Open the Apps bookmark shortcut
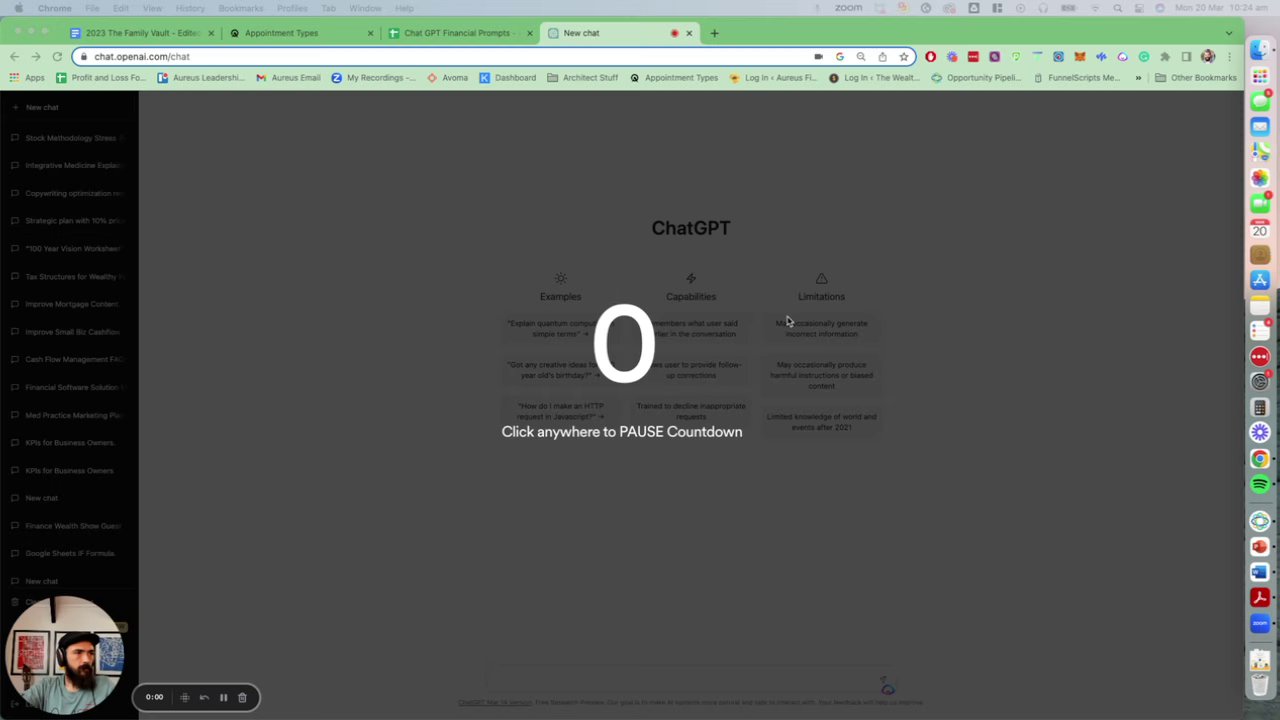 click(x=27, y=77)
